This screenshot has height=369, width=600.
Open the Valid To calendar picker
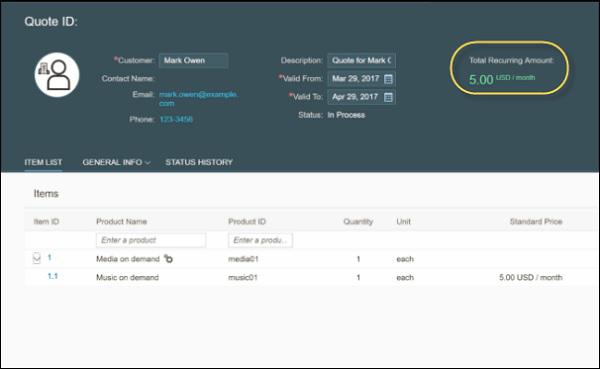[x=388, y=97]
